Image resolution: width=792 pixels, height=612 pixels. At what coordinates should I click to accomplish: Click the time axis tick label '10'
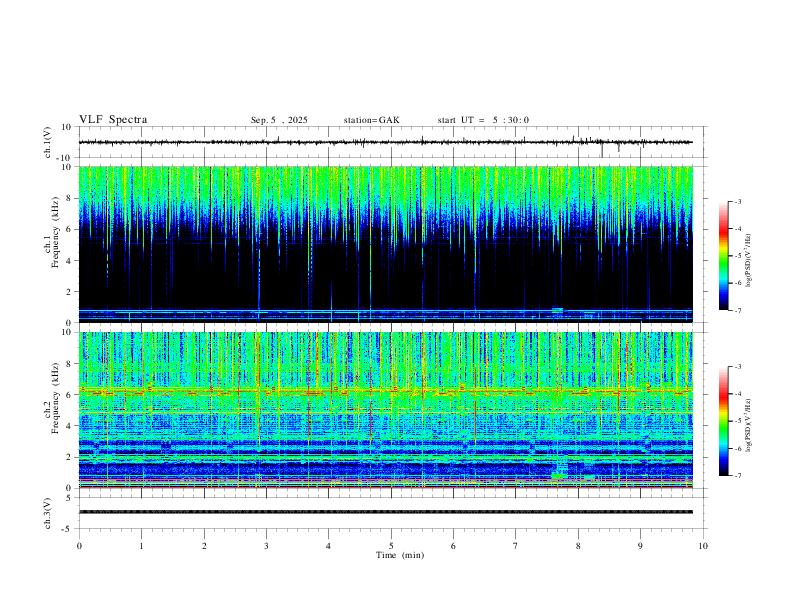pyautogui.click(x=703, y=546)
